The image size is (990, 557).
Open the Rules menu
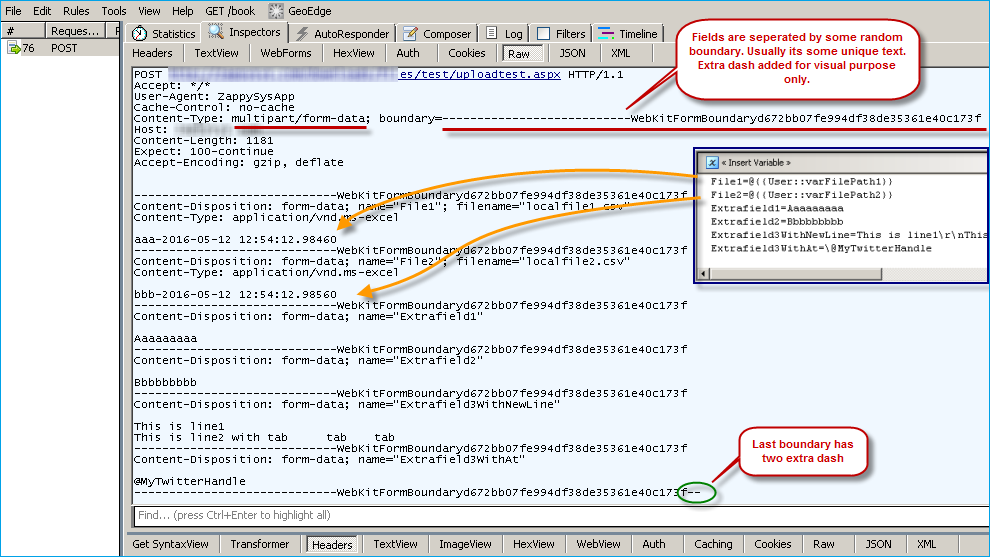[76, 11]
